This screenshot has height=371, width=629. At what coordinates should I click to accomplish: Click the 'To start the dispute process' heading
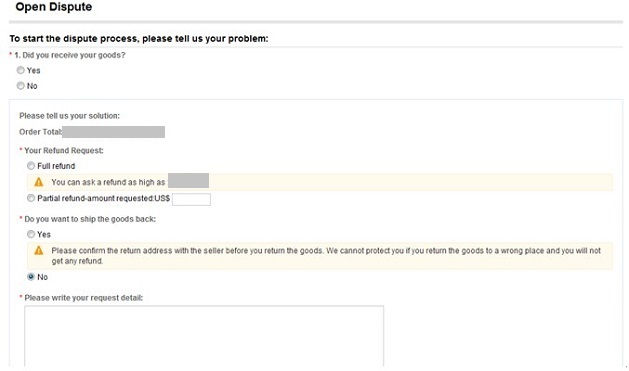point(139,39)
